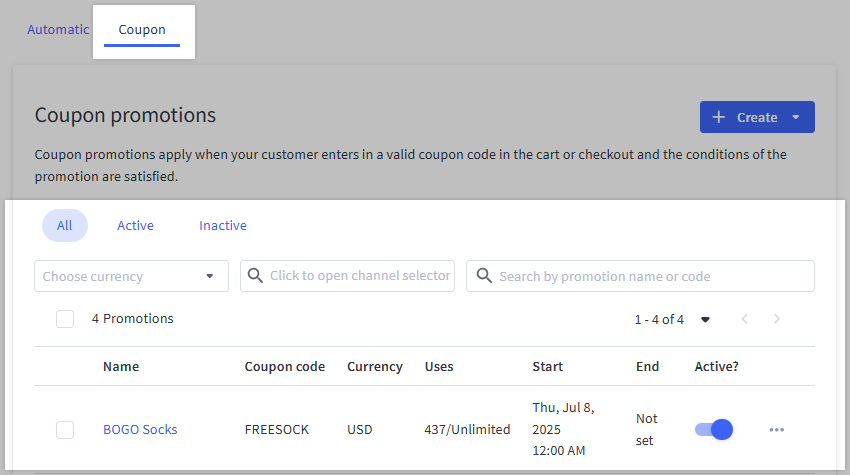850x475 pixels.
Task: Open the BOGO Socks promotion link
Action: click(140, 430)
